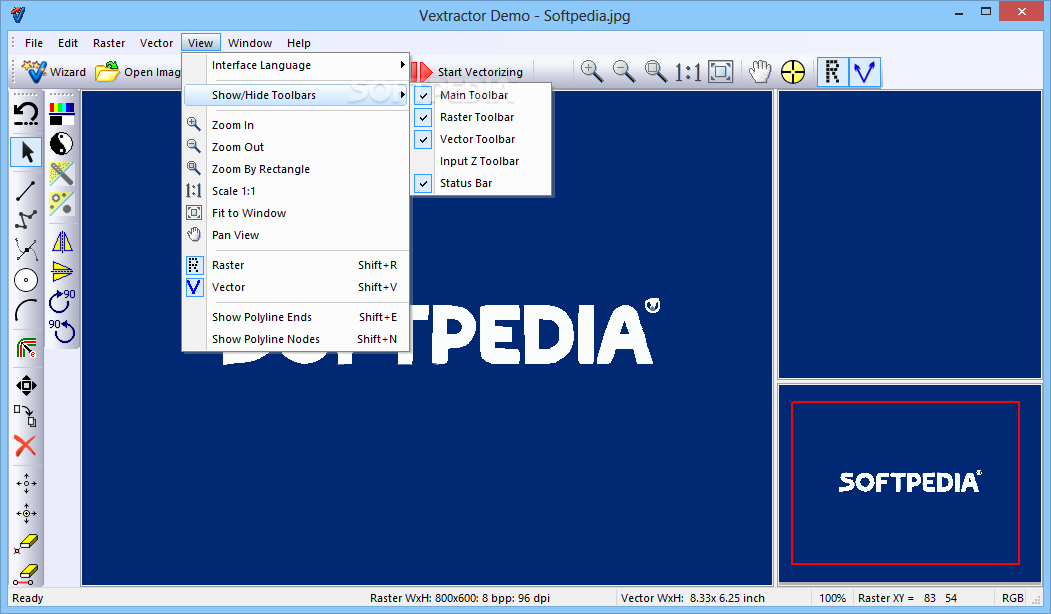The height and width of the screenshot is (614, 1051).
Task: Select the line drawing tool
Action: [x=26, y=190]
